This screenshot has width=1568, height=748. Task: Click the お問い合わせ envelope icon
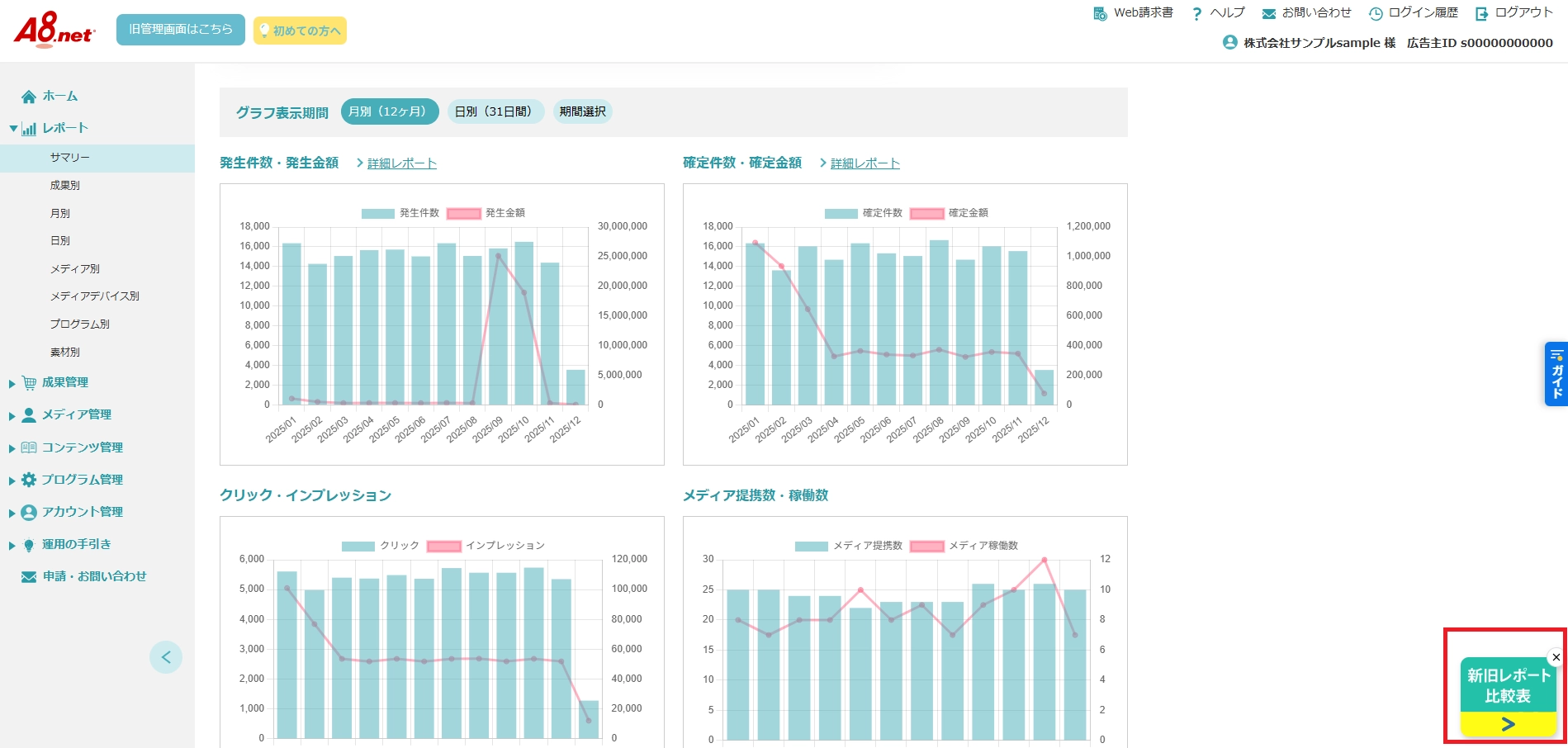tap(1269, 13)
